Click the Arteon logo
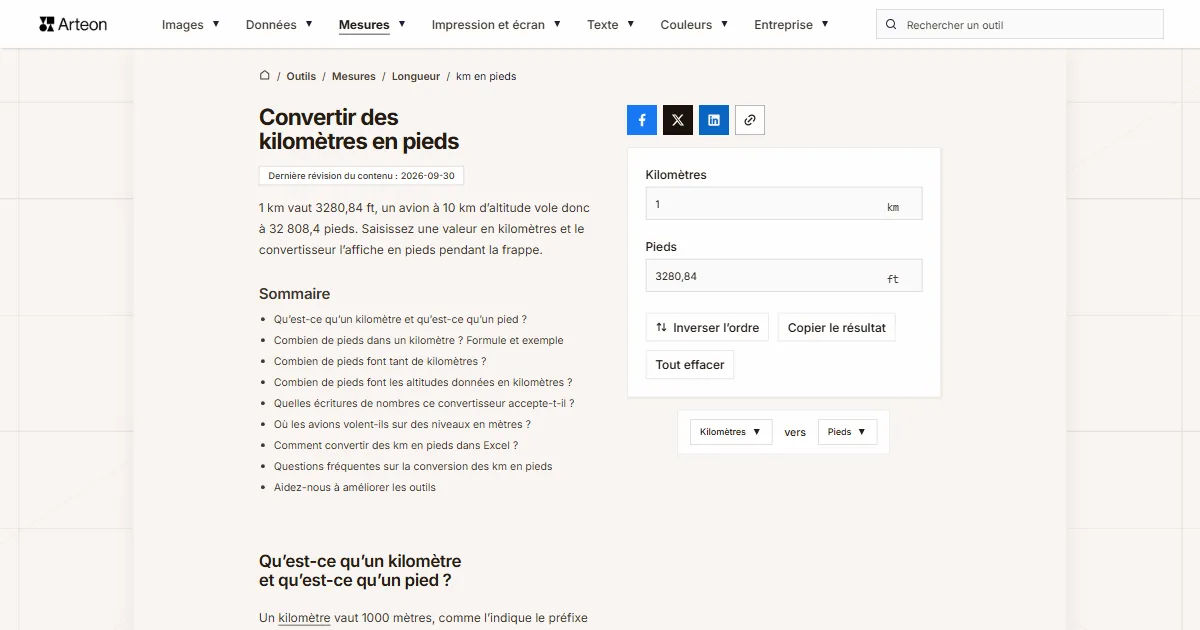Viewport: 1200px width, 630px height. point(73,24)
